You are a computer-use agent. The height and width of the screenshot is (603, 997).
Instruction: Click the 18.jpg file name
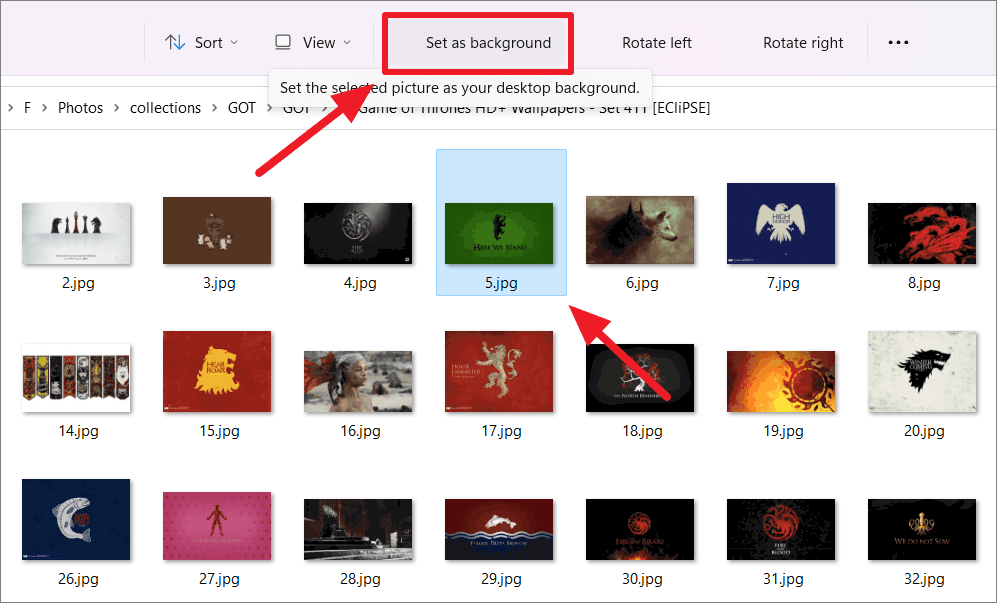coord(642,431)
